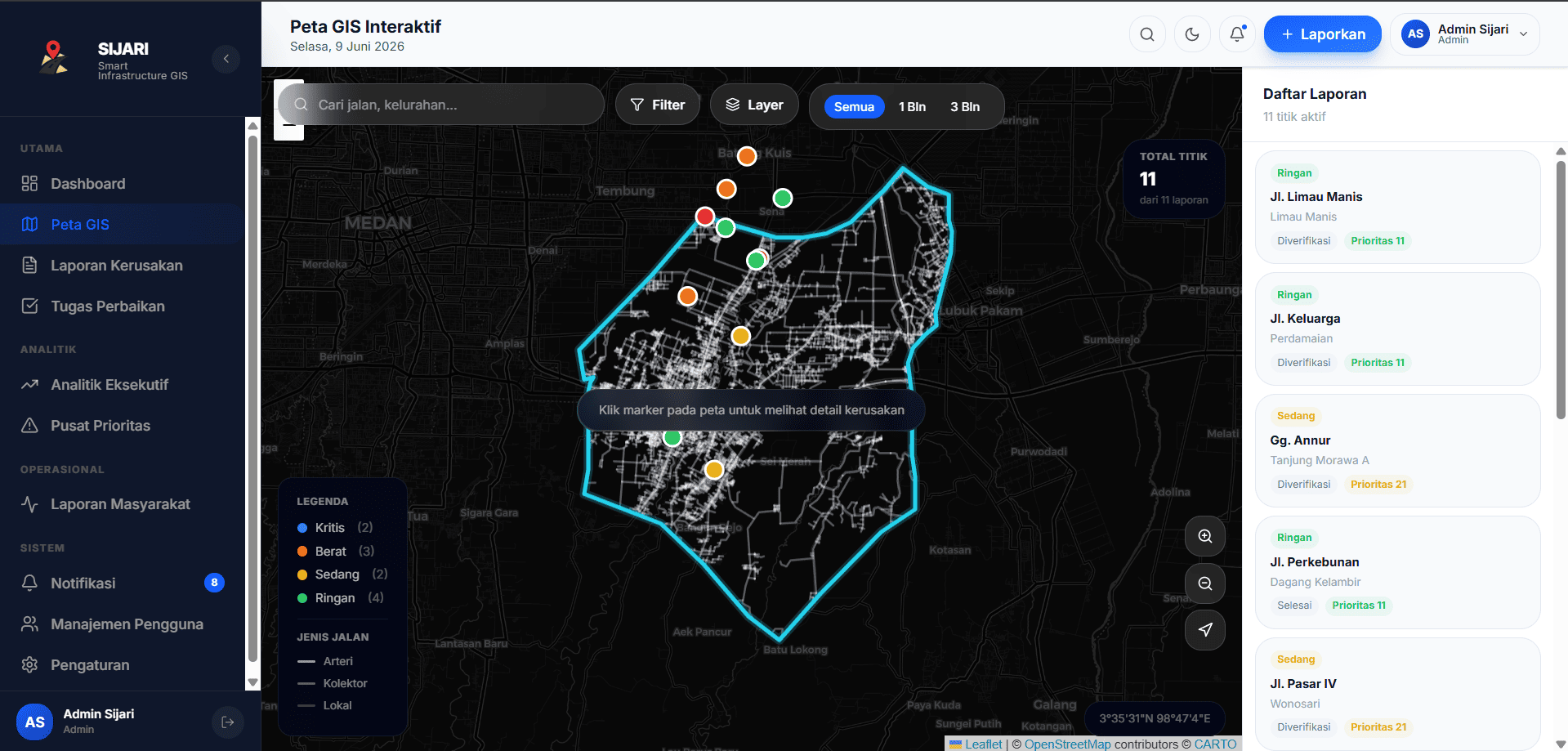
Task: Open Gg. Annur report card
Action: [x=1398, y=450]
